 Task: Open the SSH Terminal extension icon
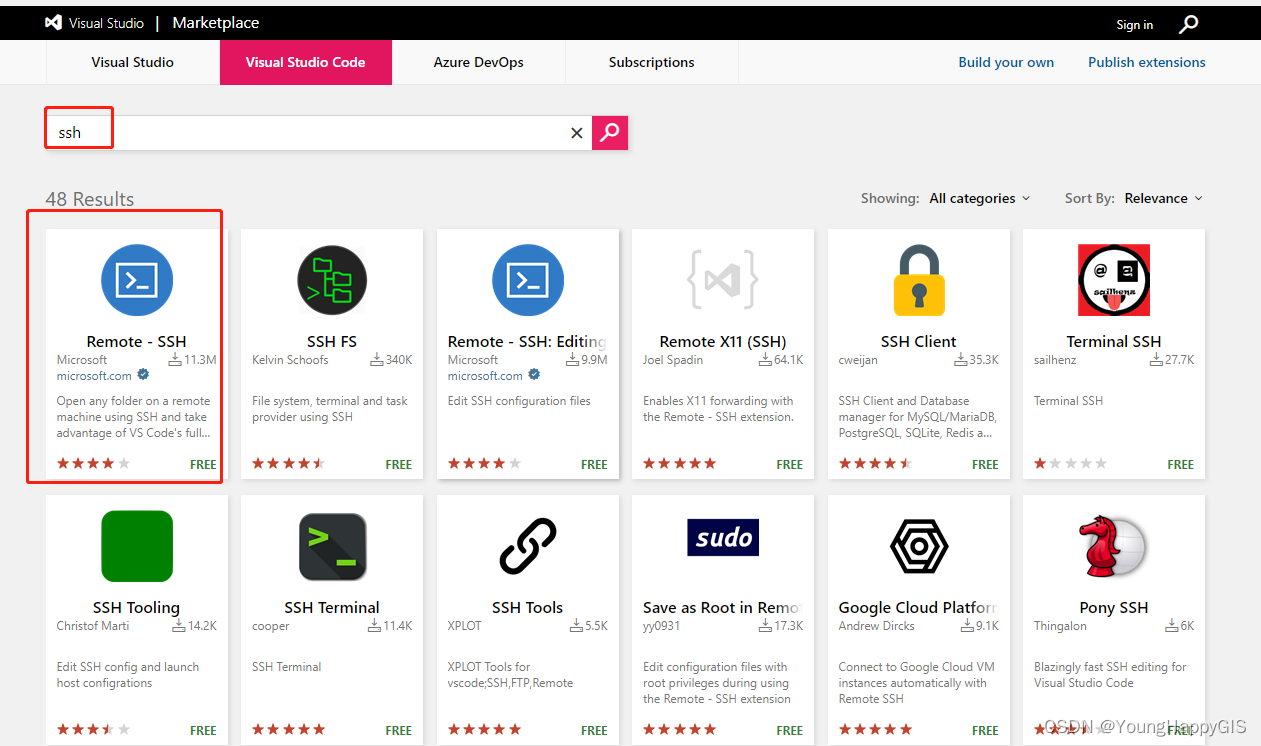(x=332, y=546)
